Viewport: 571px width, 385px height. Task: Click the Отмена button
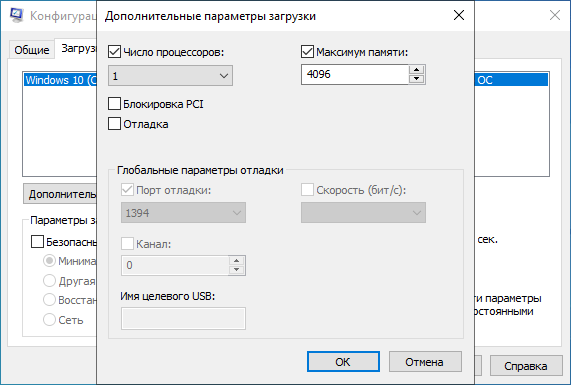coord(425,362)
